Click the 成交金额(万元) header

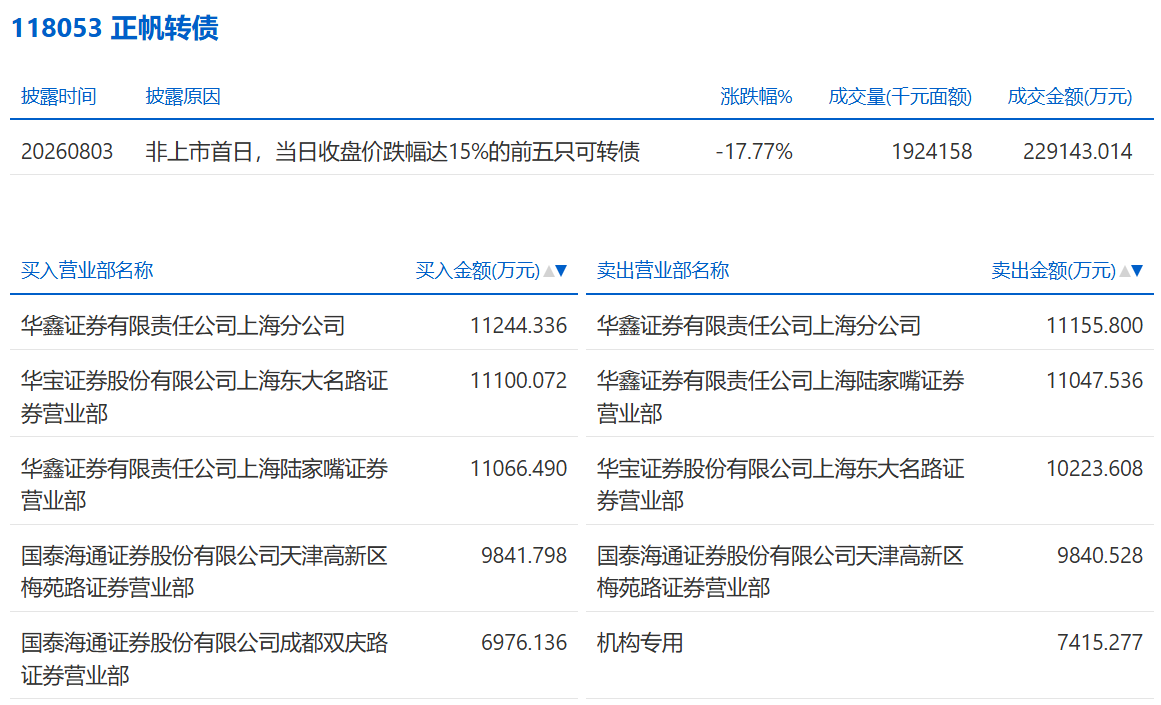[1069, 97]
